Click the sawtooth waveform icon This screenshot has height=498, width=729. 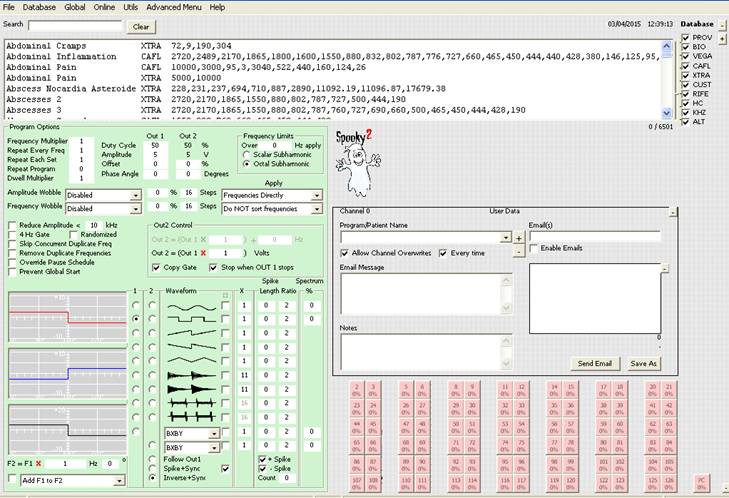click(192, 333)
